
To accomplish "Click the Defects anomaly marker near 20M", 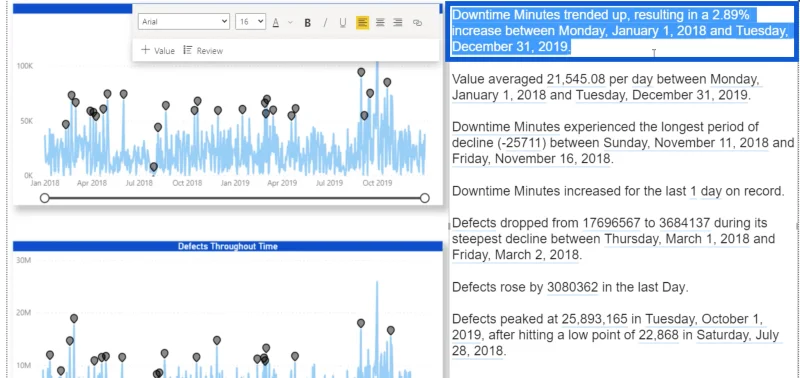I will [74, 318].
